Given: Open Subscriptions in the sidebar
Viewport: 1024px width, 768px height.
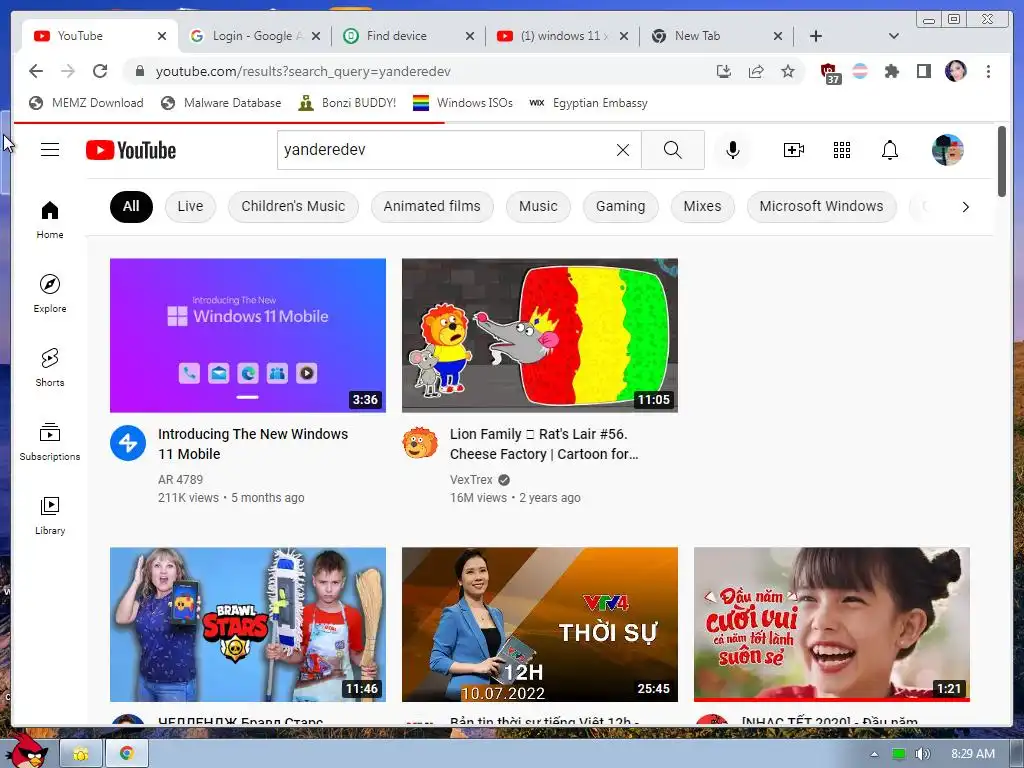Looking at the screenshot, I should tap(50, 442).
